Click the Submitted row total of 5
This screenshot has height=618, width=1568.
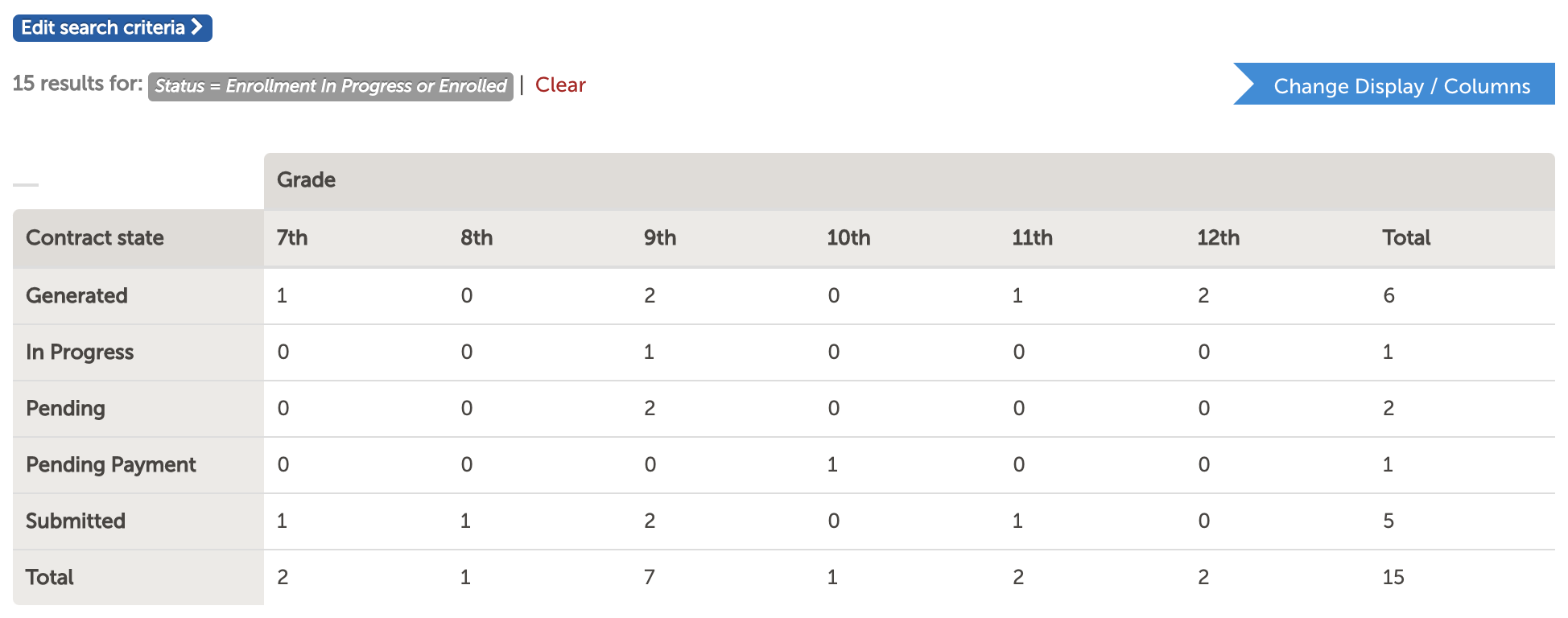pyautogui.click(x=1389, y=521)
